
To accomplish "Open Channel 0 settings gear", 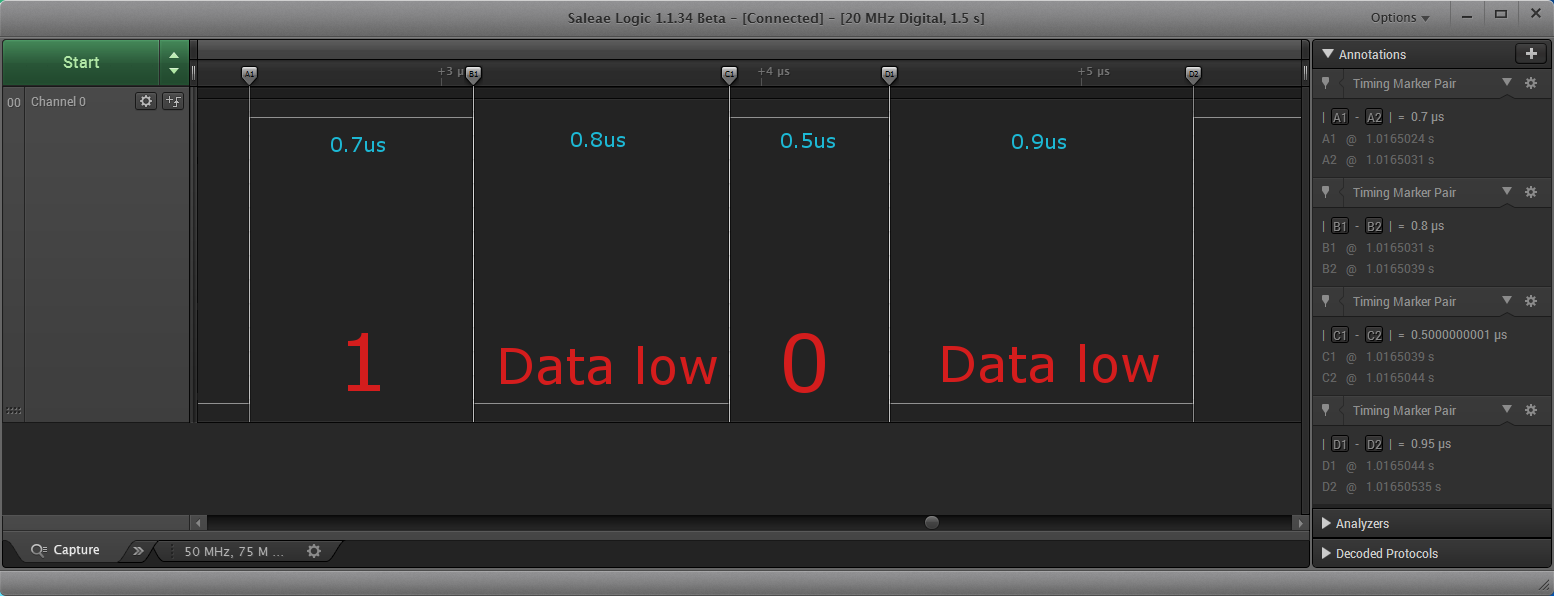I will [x=146, y=101].
